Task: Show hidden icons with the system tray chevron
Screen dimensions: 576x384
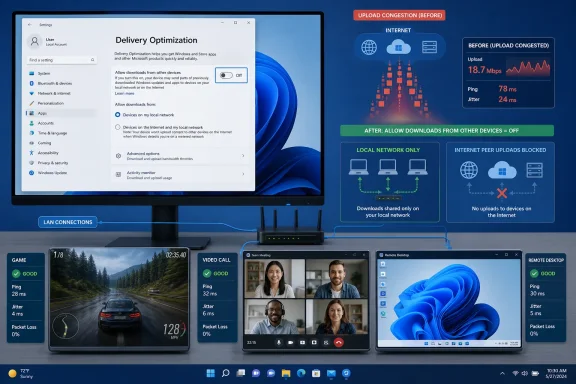Action: click(x=502, y=373)
